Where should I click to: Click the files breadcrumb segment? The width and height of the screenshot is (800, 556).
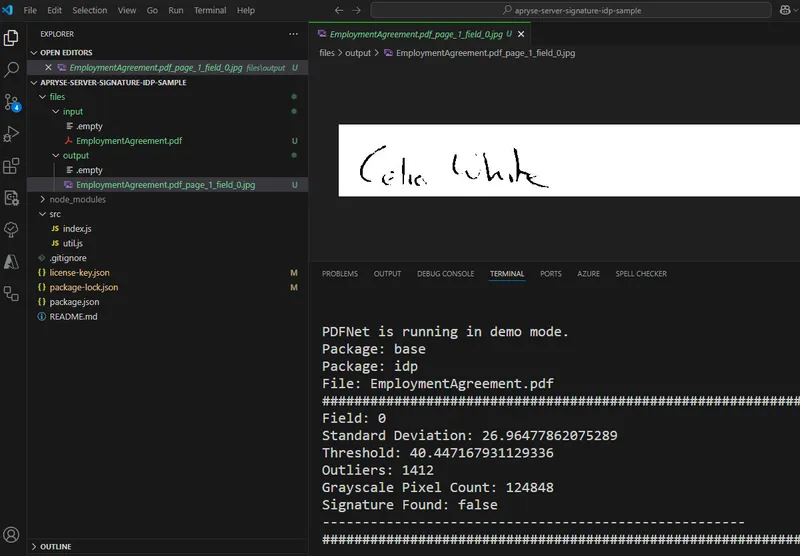point(327,53)
